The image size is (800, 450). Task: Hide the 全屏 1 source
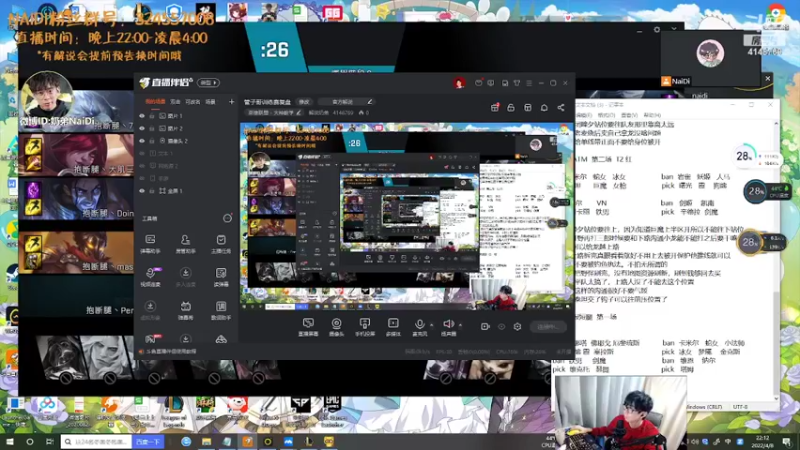(142, 191)
